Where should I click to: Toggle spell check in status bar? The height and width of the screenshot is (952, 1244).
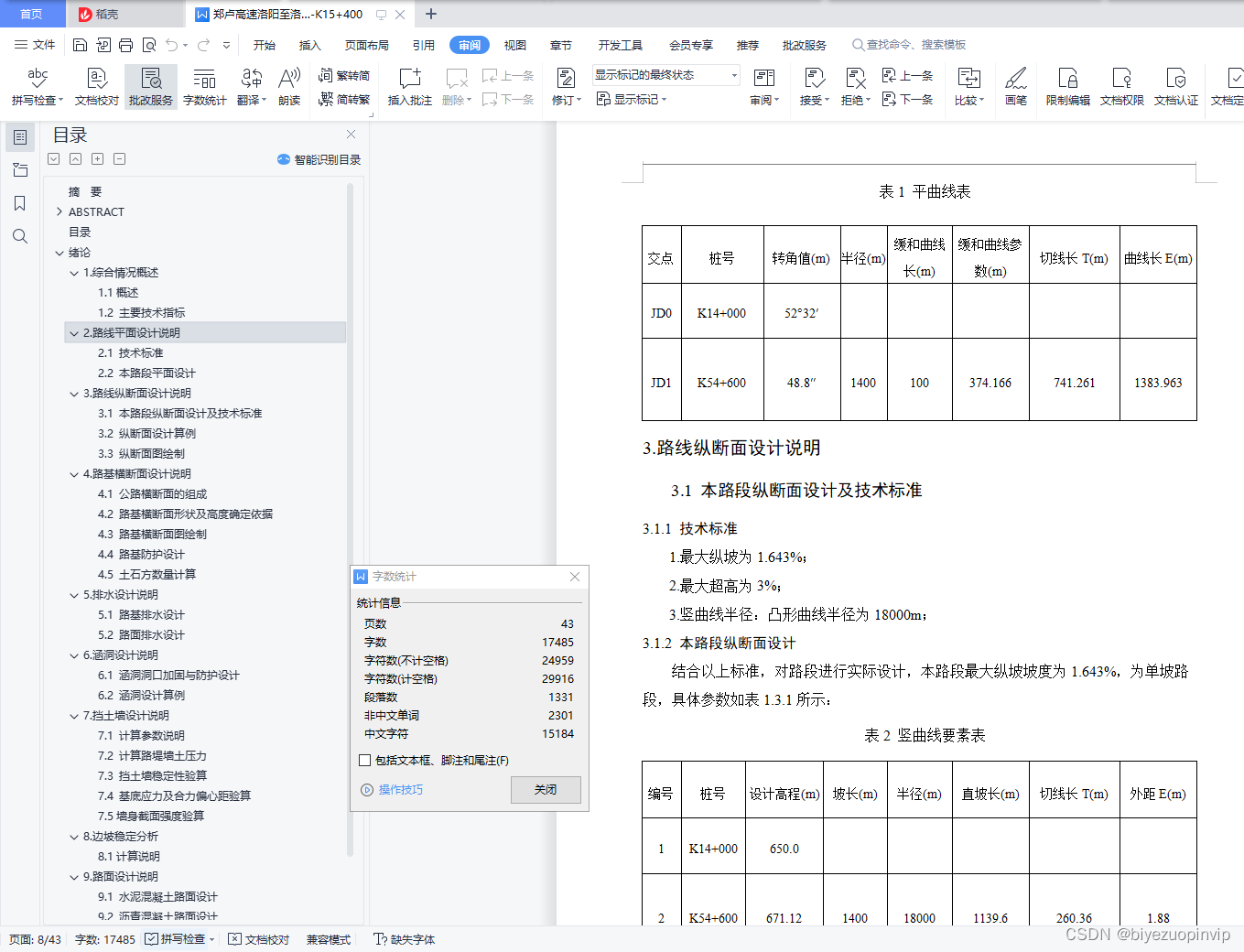coord(179,939)
